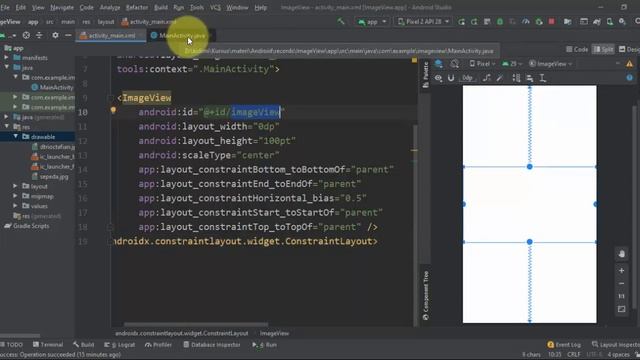Click the Clear All Constraints icon
This screenshot has height=360, width=640.
487,78
